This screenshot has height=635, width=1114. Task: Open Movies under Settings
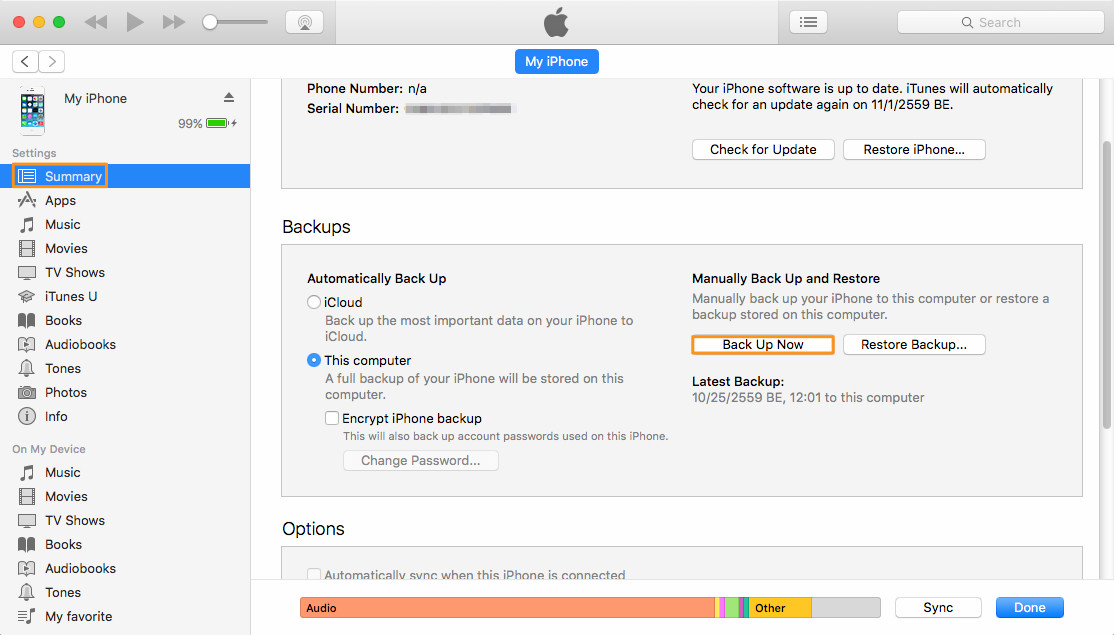click(x=66, y=249)
